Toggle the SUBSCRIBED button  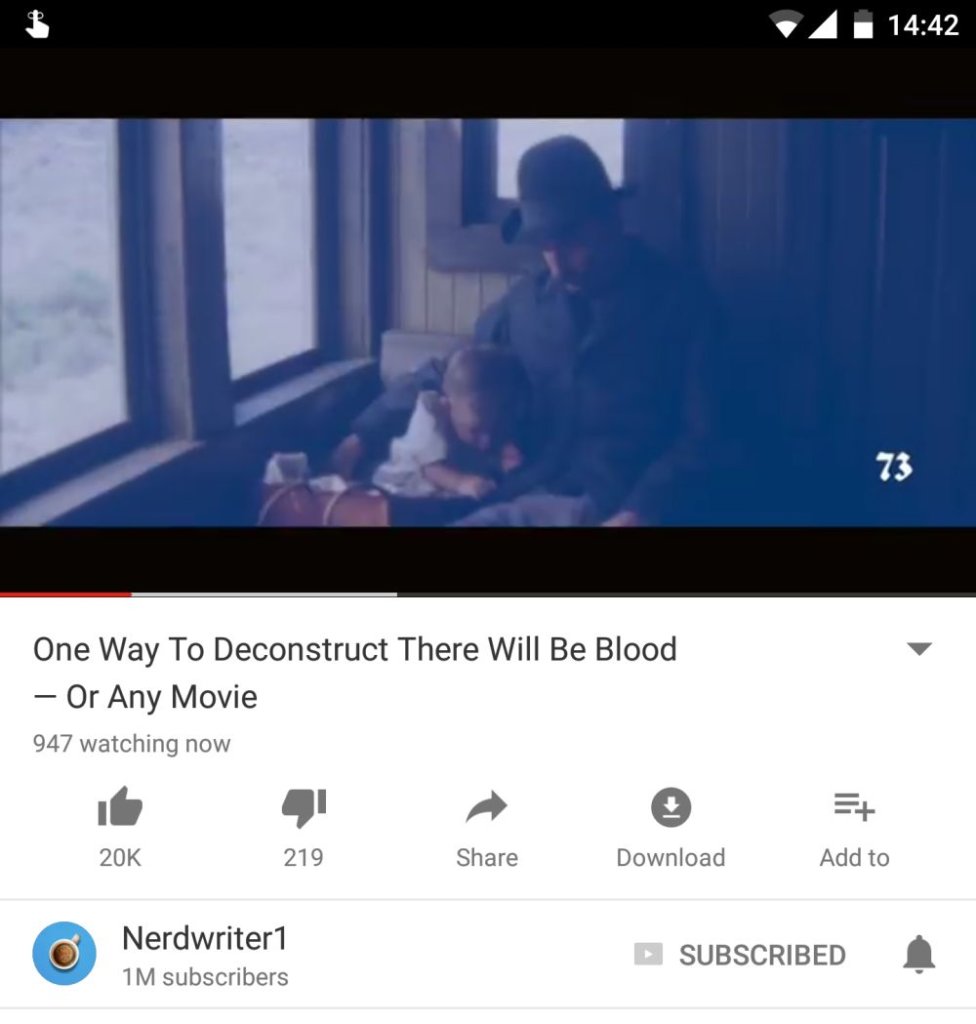coord(740,955)
